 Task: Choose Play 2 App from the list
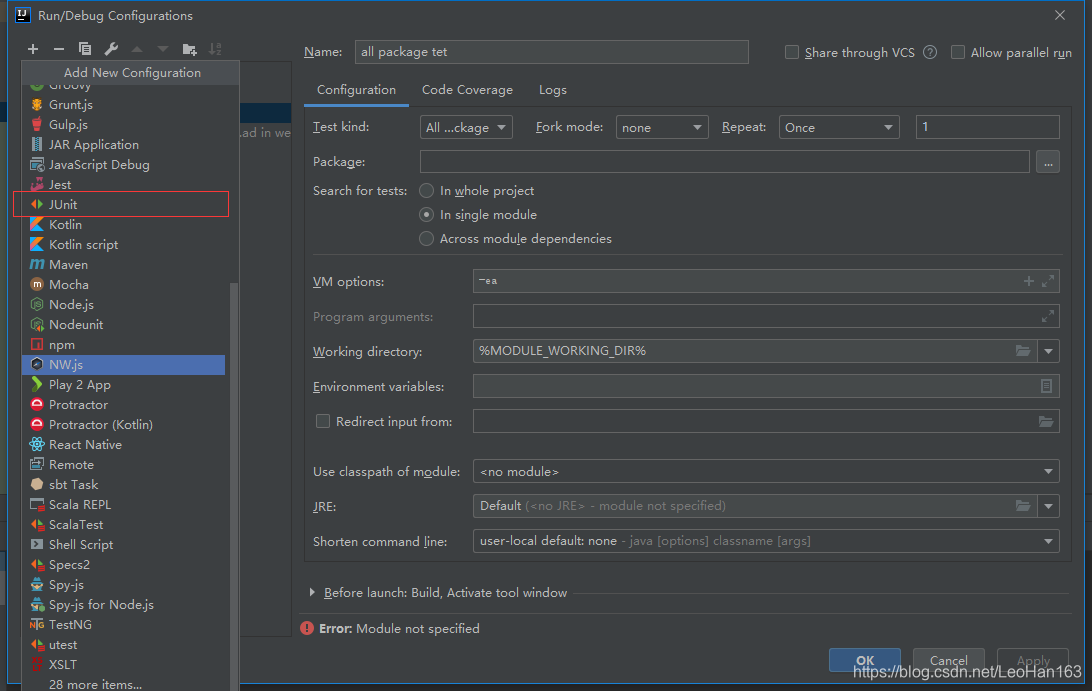click(x=124, y=385)
